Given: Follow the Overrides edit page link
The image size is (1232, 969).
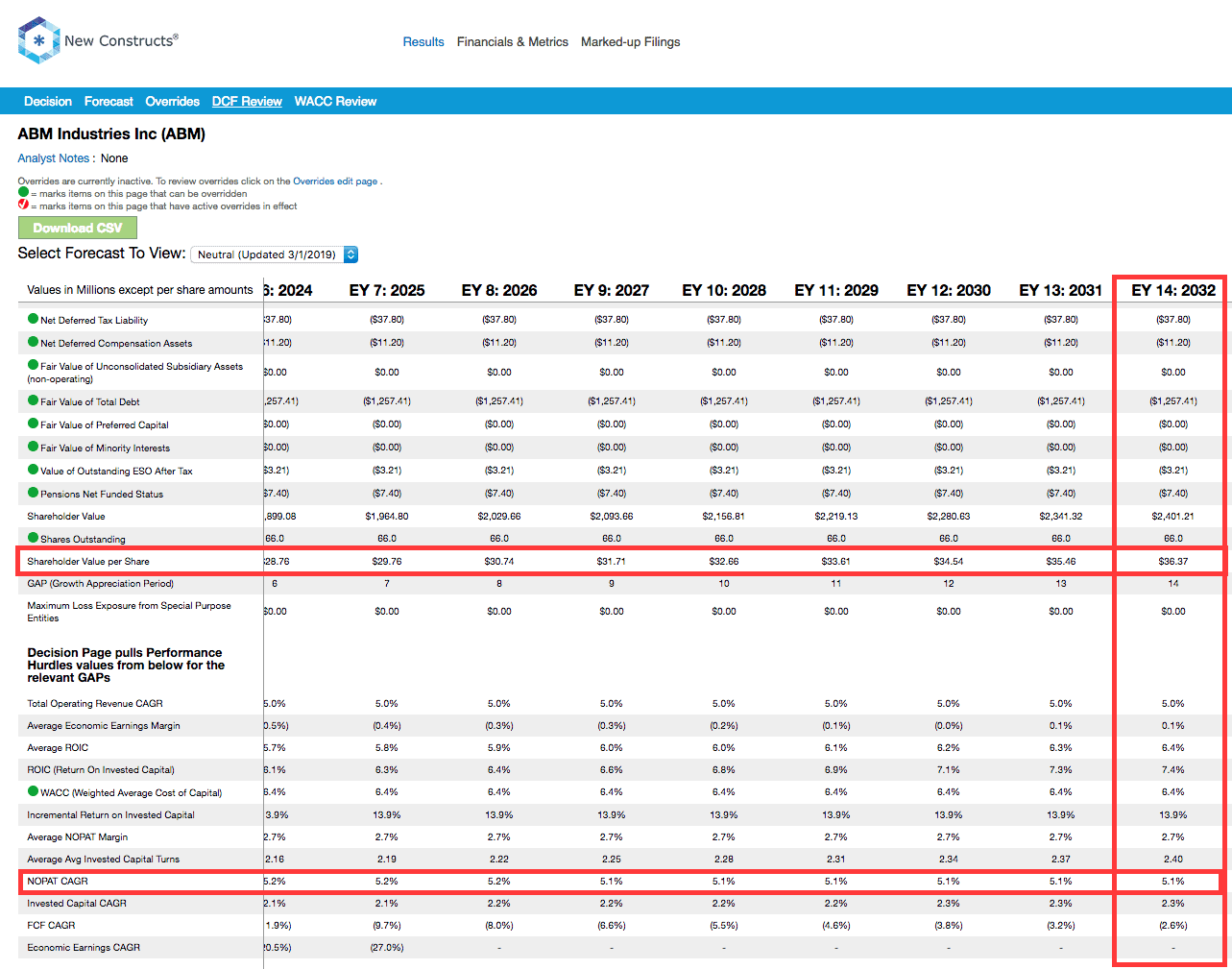Looking at the screenshot, I should 335,182.
